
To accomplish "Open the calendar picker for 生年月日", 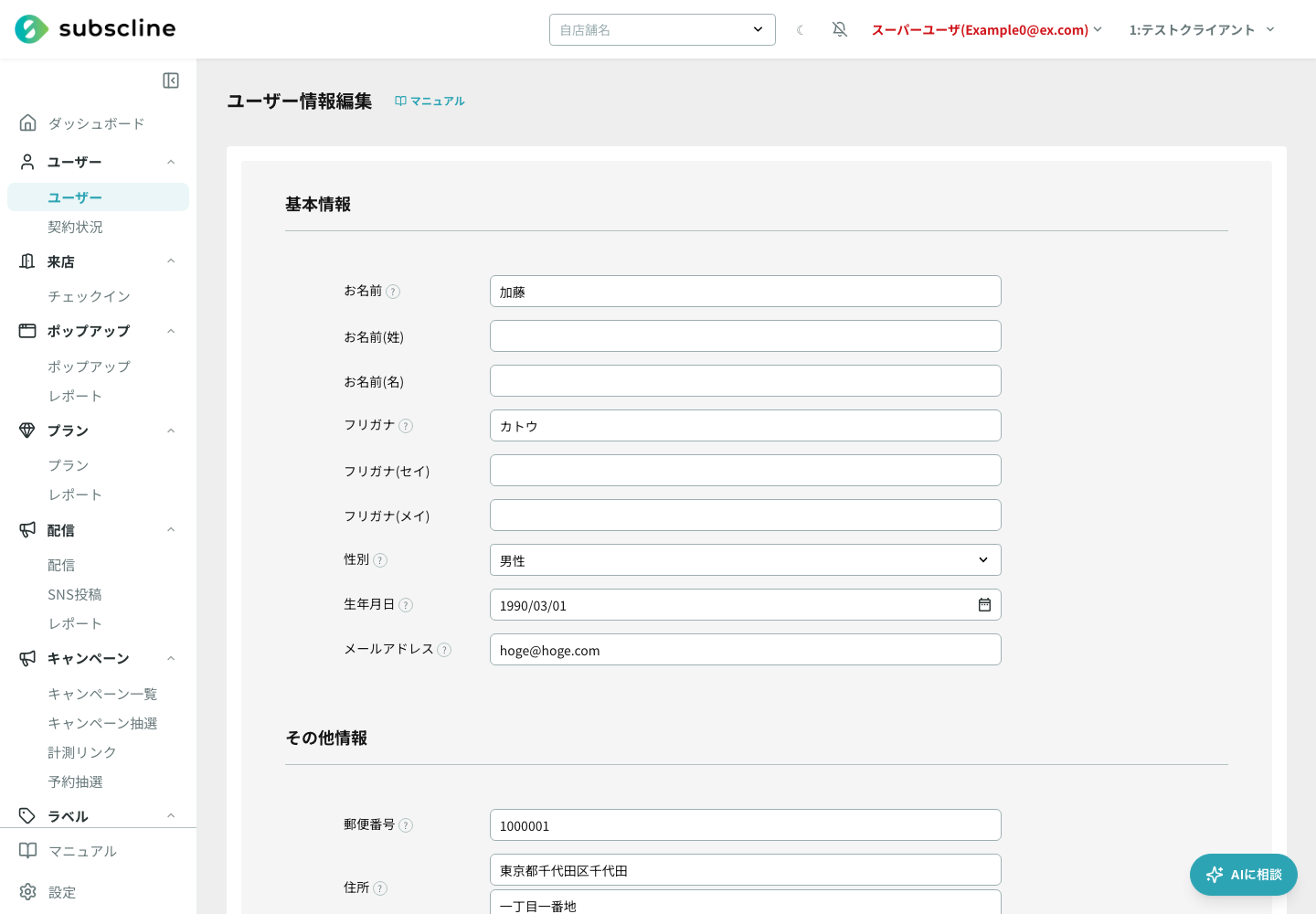I will (984, 605).
